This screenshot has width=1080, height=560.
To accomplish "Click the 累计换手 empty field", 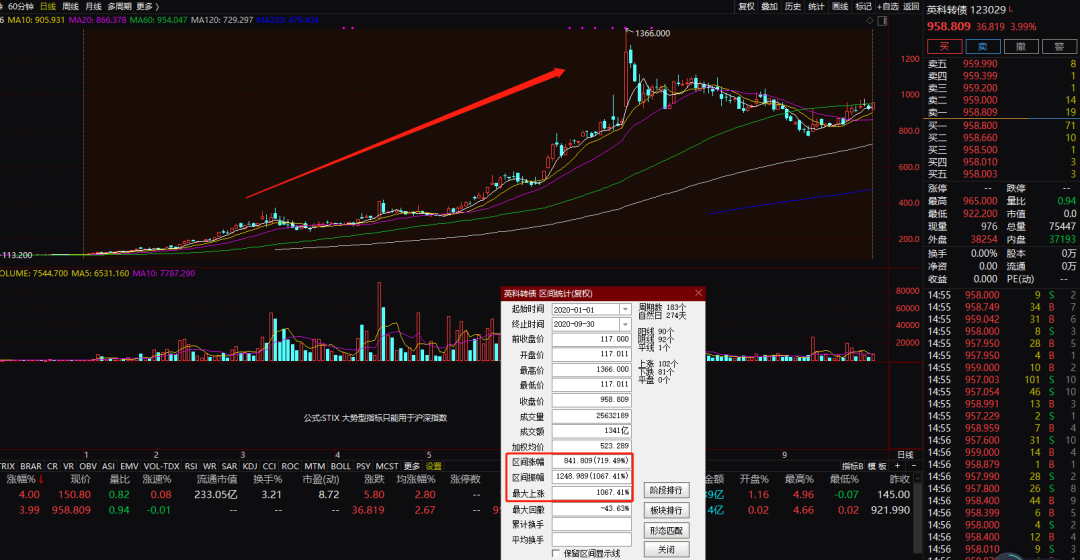I will point(592,525).
